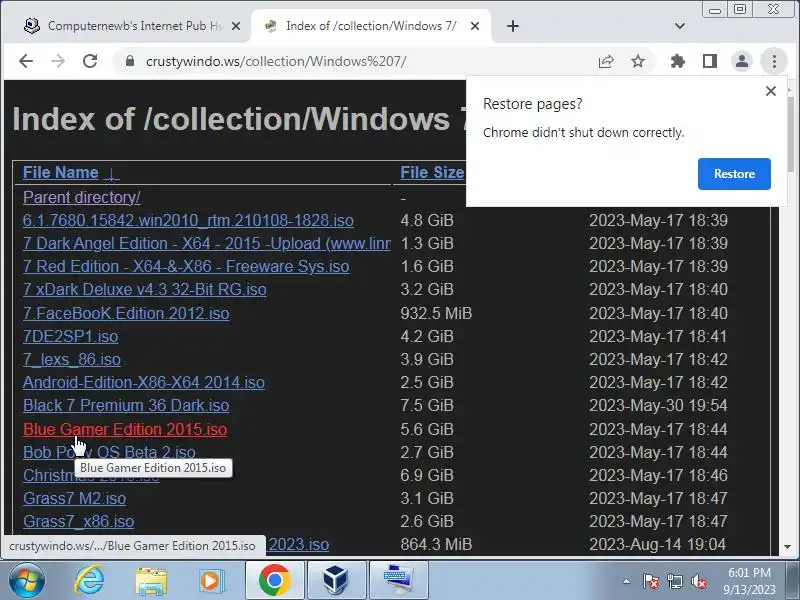This screenshot has height=600, width=800.
Task: Open 6.1.7680.15842.win2010_rtm iso link
Action: 188,220
